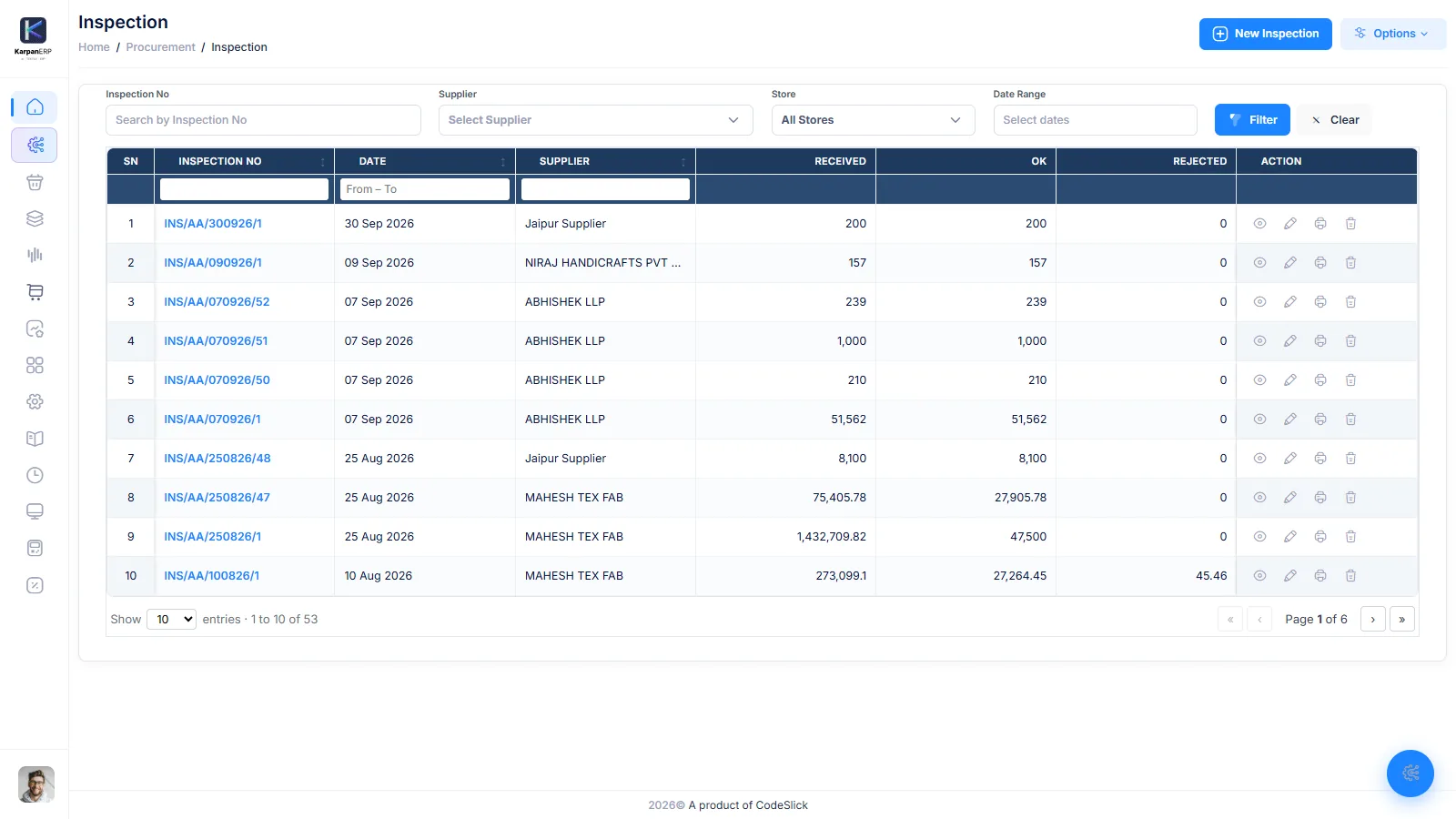Viewport: 1456px width, 819px height.
Task: Click the KarpanERP logo
Action: (34, 37)
